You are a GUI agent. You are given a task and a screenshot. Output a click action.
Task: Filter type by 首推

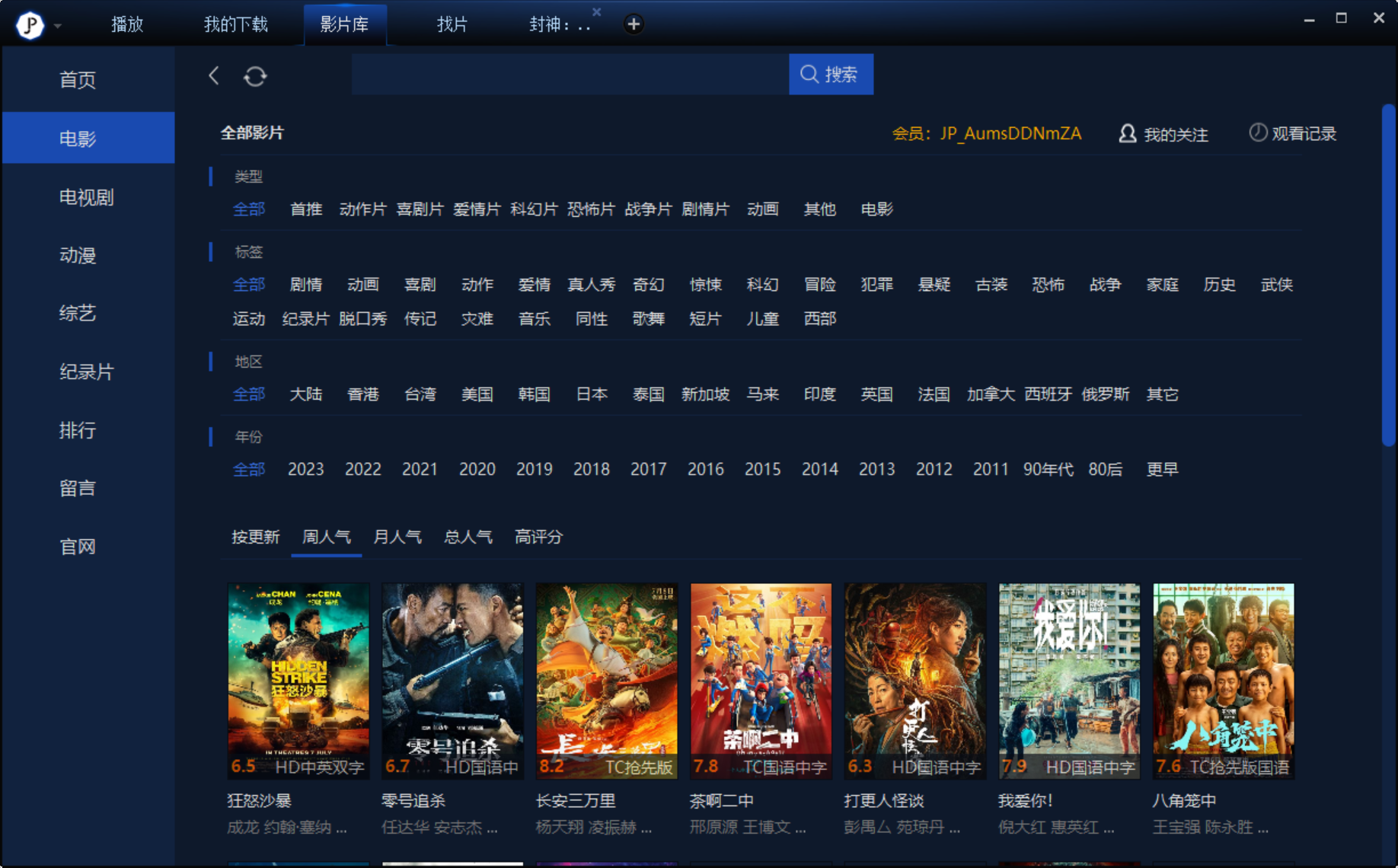tap(306, 209)
